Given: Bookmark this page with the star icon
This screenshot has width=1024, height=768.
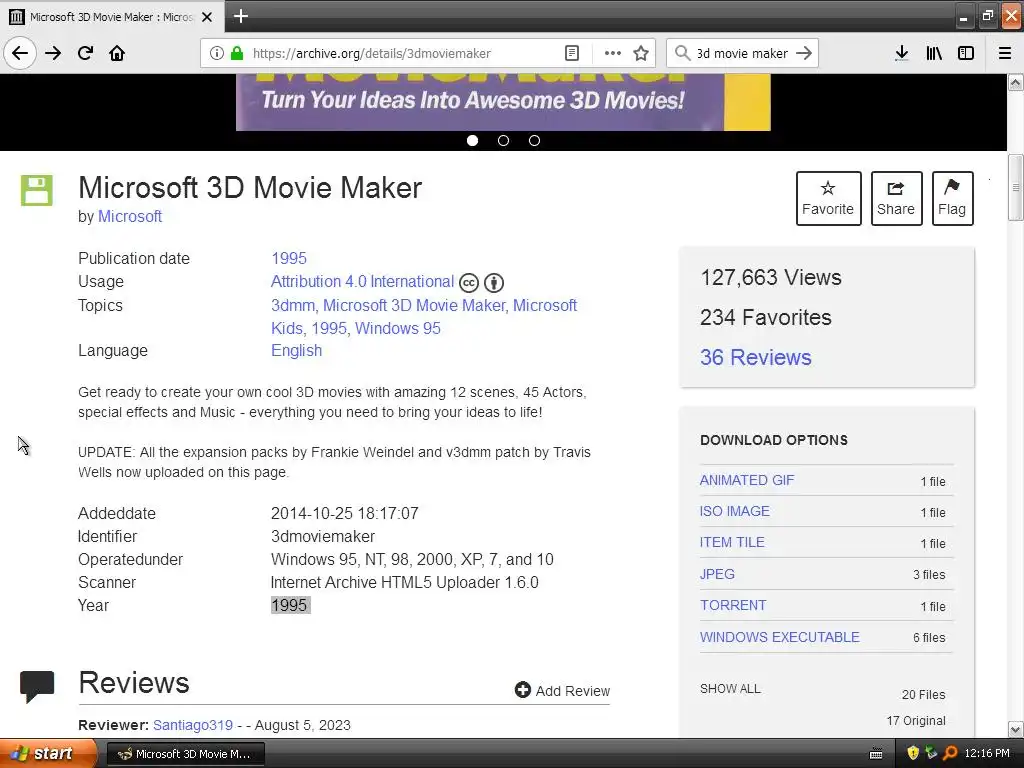Looking at the screenshot, I should tap(641, 53).
